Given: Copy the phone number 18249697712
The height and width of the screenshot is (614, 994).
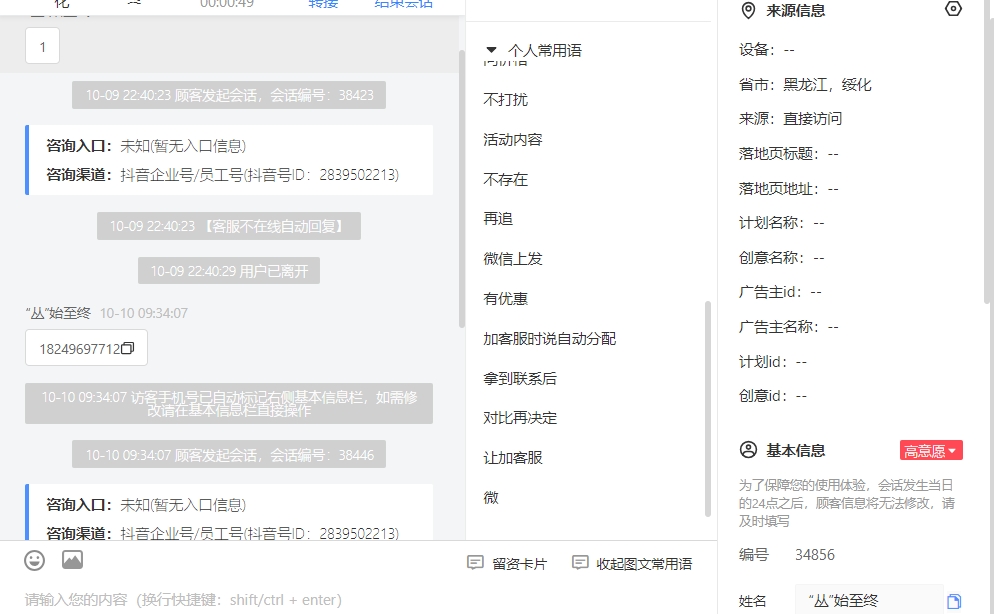Looking at the screenshot, I should pos(127,348).
